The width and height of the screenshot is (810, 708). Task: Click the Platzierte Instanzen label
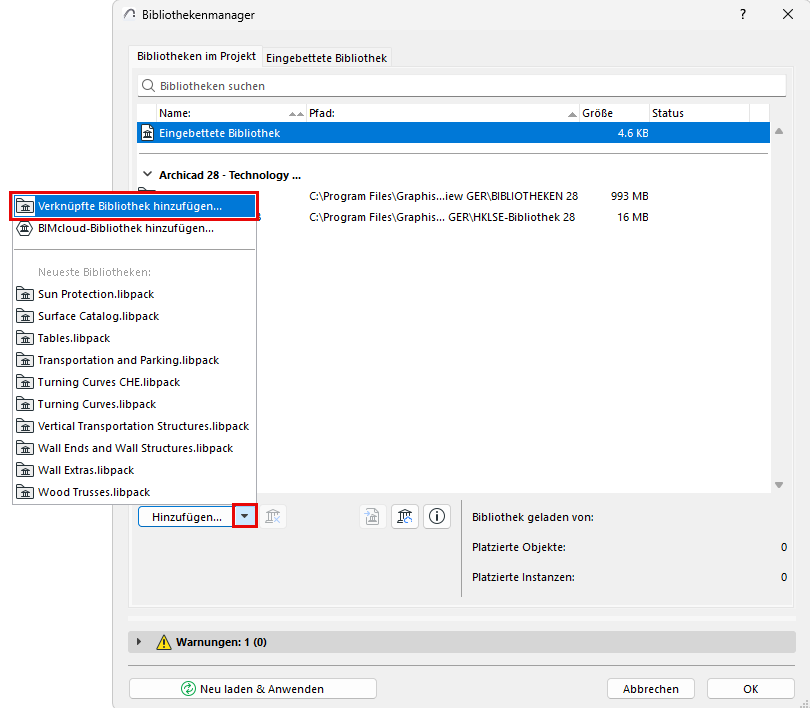523,577
